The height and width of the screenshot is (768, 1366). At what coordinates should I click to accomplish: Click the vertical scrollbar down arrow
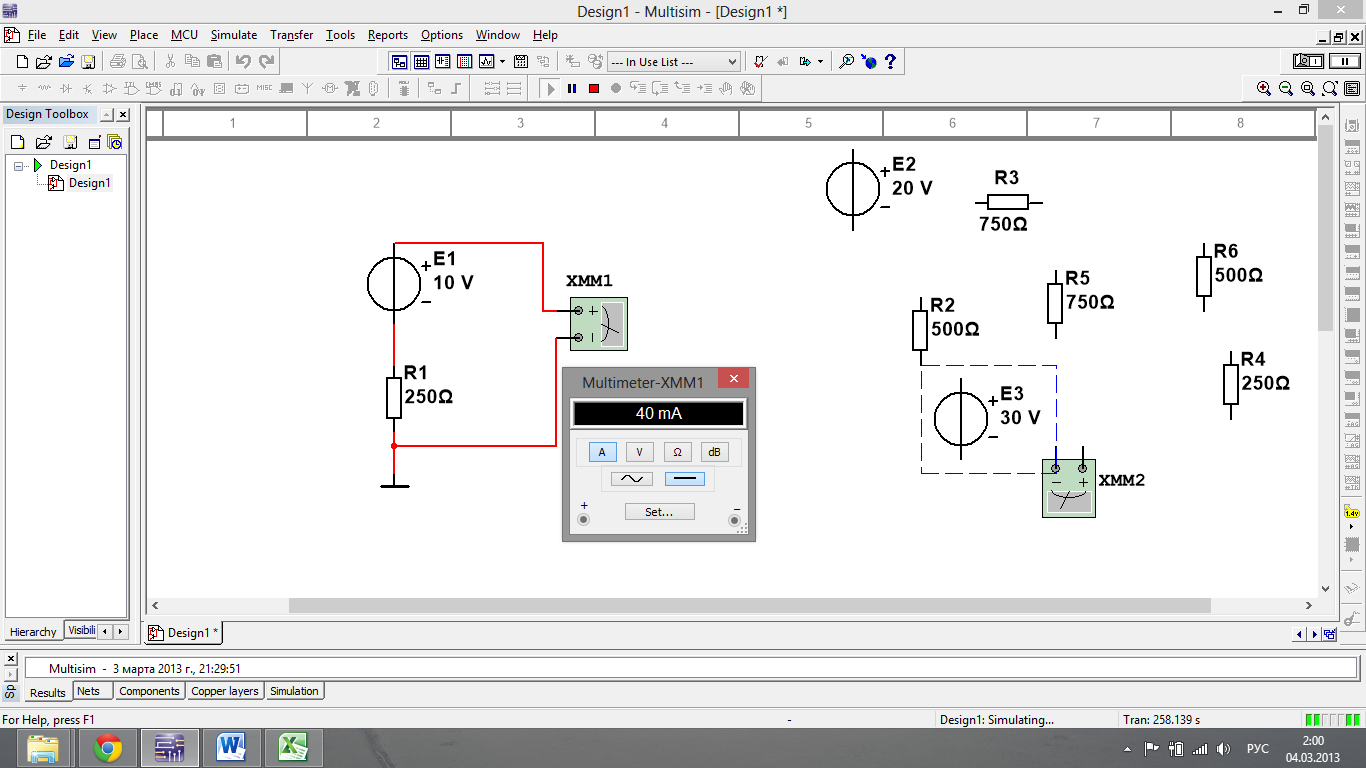pos(1326,589)
